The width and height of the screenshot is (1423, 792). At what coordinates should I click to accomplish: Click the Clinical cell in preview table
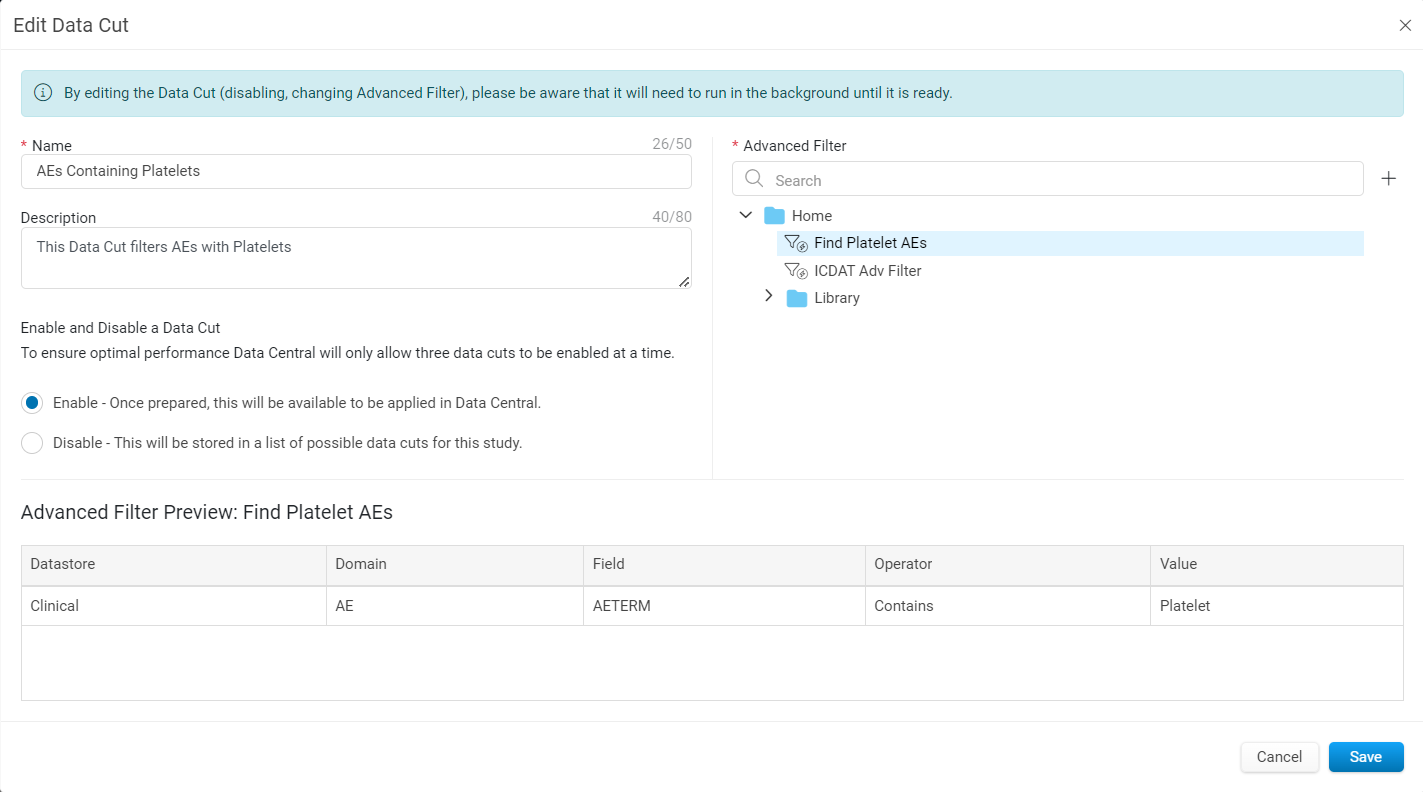tap(174, 606)
